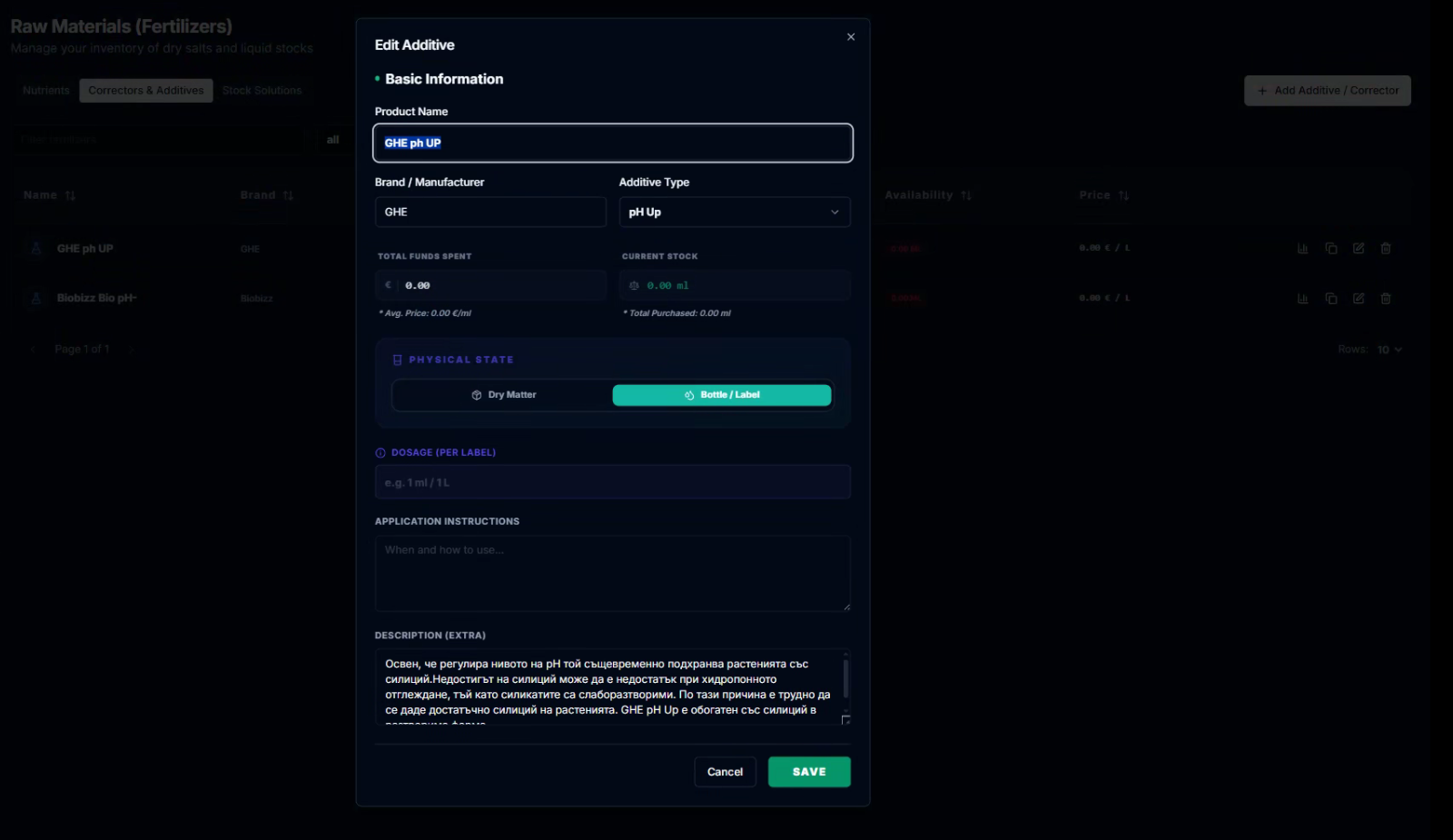Click the Total Purchased note text
This screenshot has width=1453, height=840.
(x=677, y=313)
